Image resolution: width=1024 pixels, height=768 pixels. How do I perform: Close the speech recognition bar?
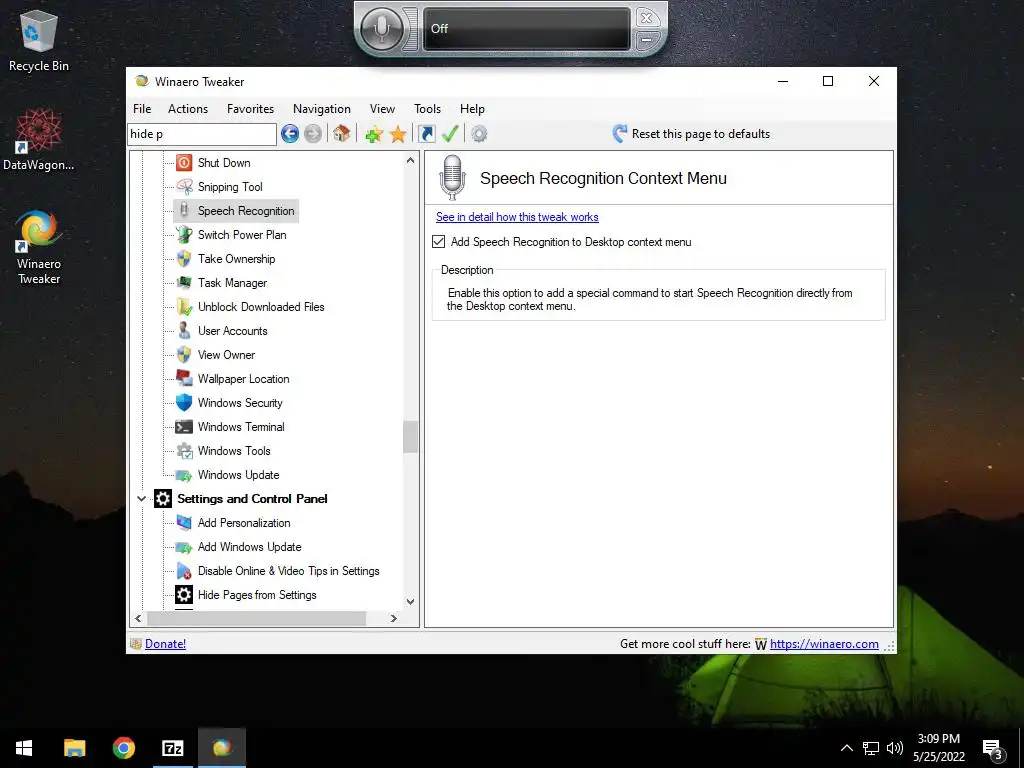coord(647,18)
